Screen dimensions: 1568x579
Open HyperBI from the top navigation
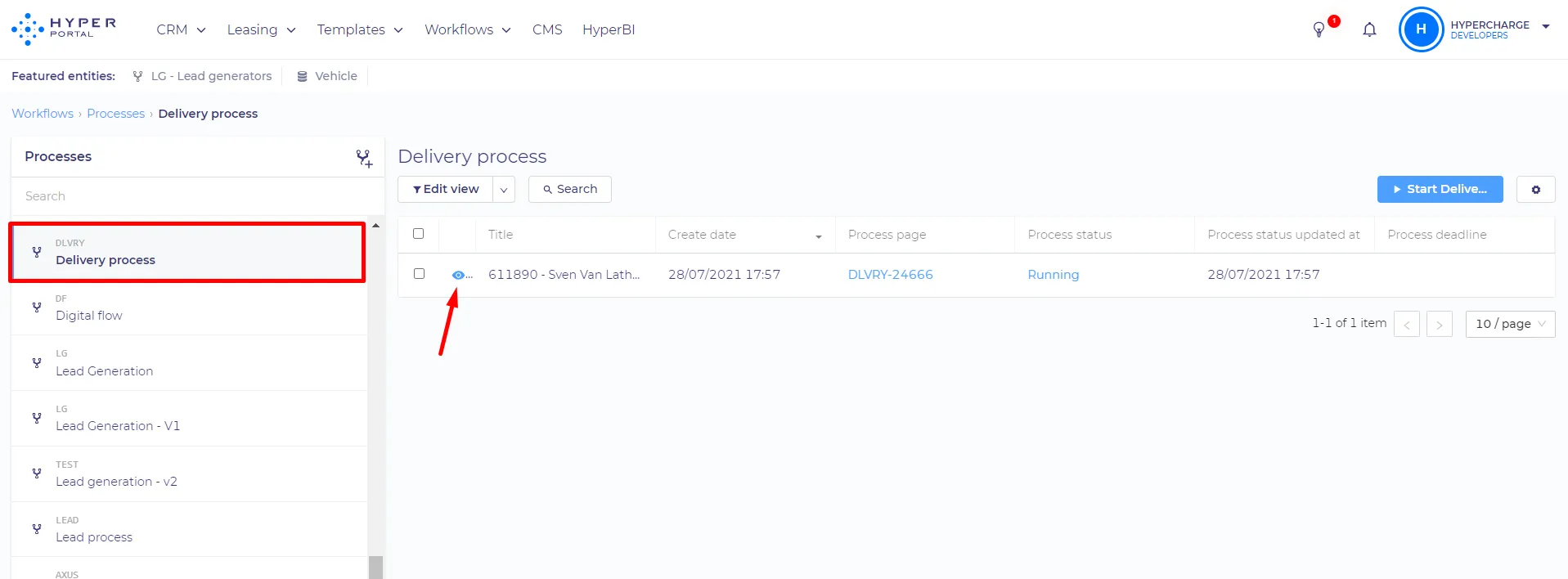609,29
